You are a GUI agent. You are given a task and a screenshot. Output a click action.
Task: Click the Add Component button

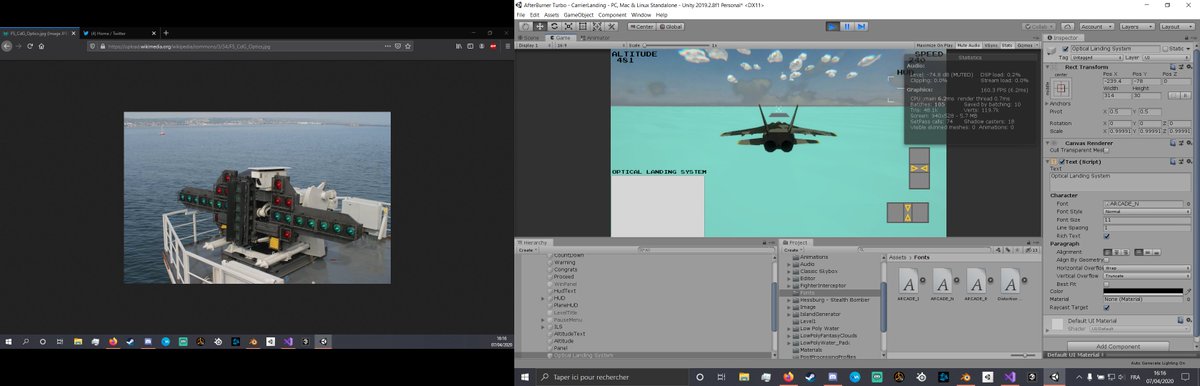point(1118,346)
